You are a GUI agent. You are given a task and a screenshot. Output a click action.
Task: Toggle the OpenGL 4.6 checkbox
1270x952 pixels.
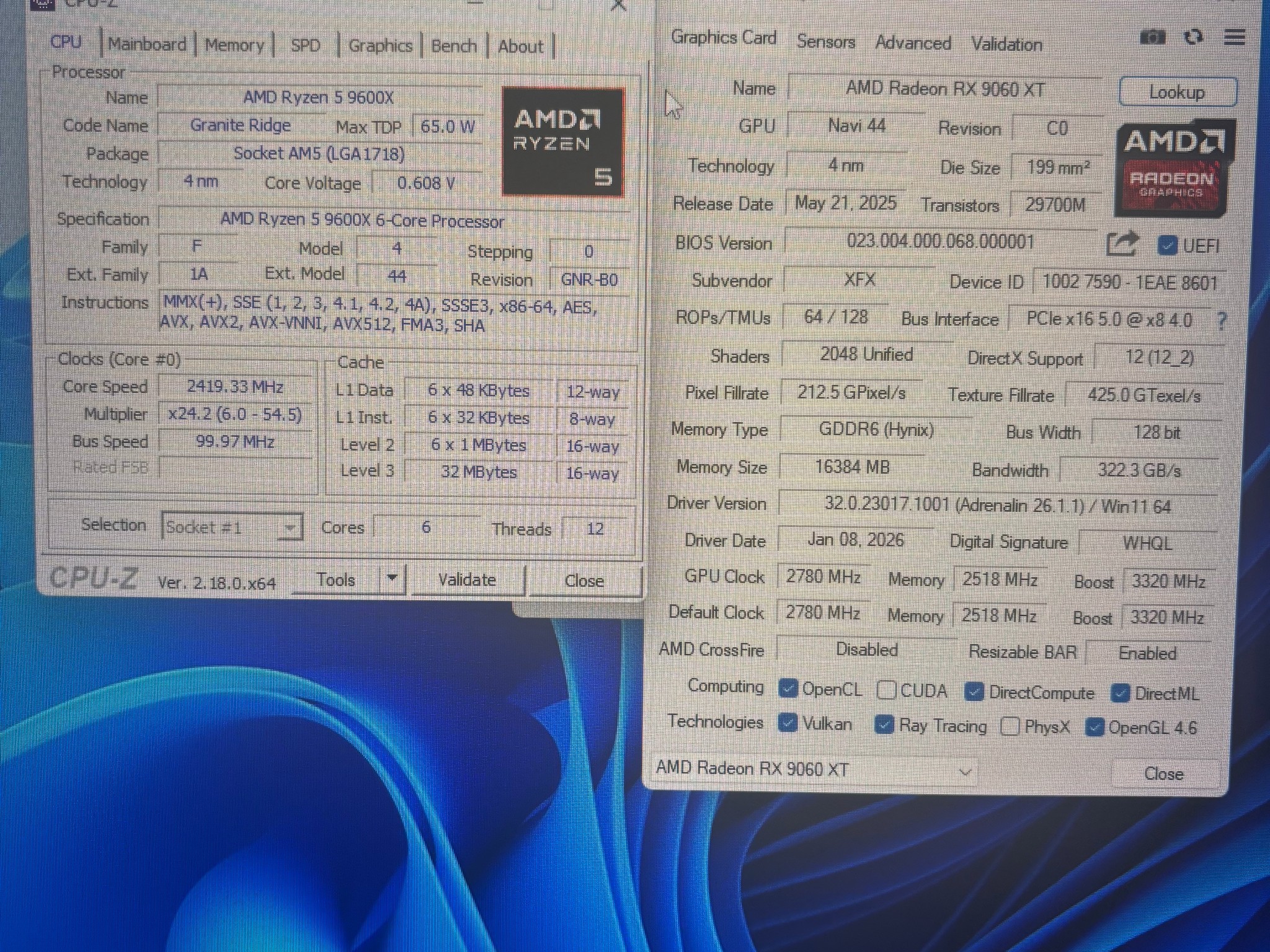click(1095, 727)
